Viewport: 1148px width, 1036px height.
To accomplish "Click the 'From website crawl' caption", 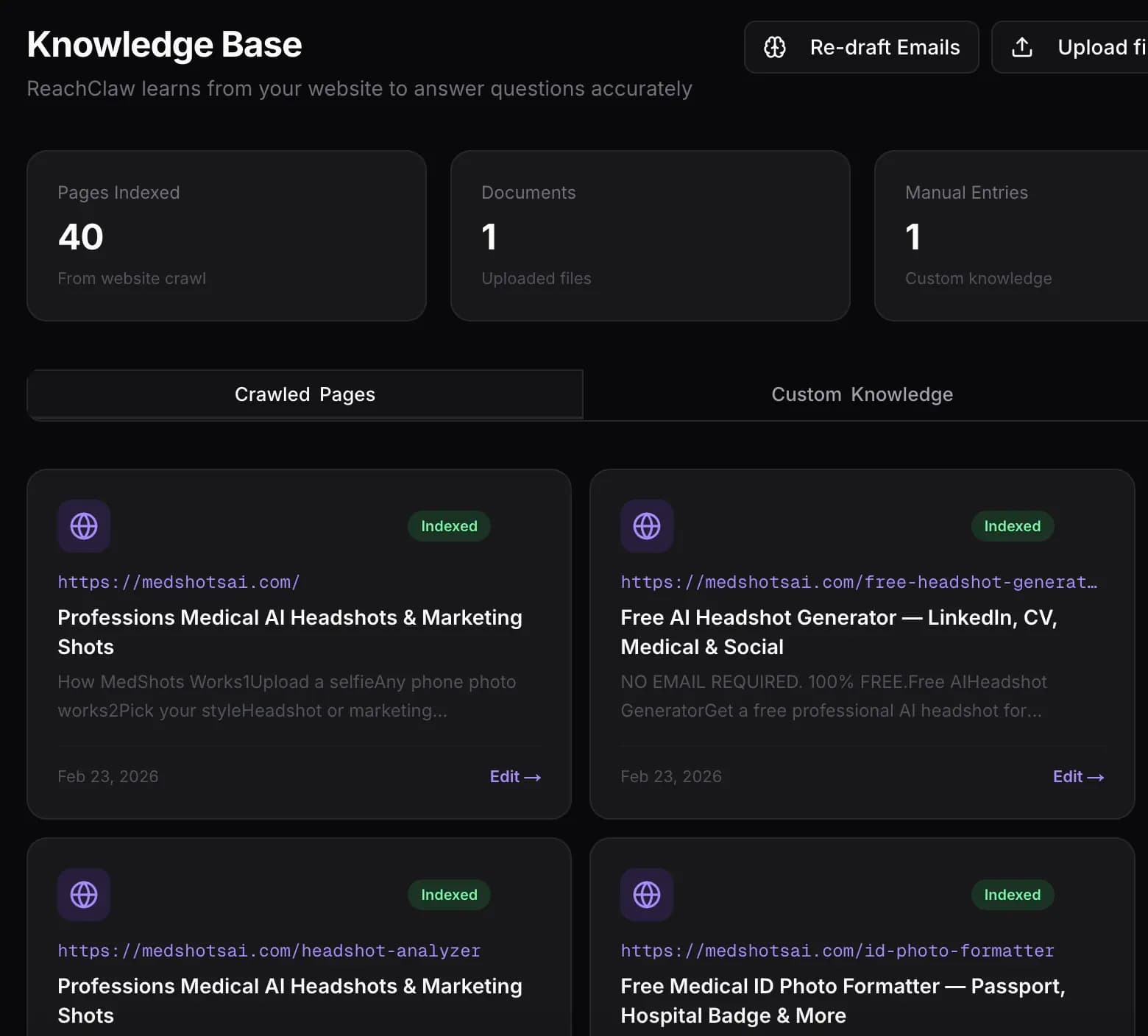I will [132, 278].
